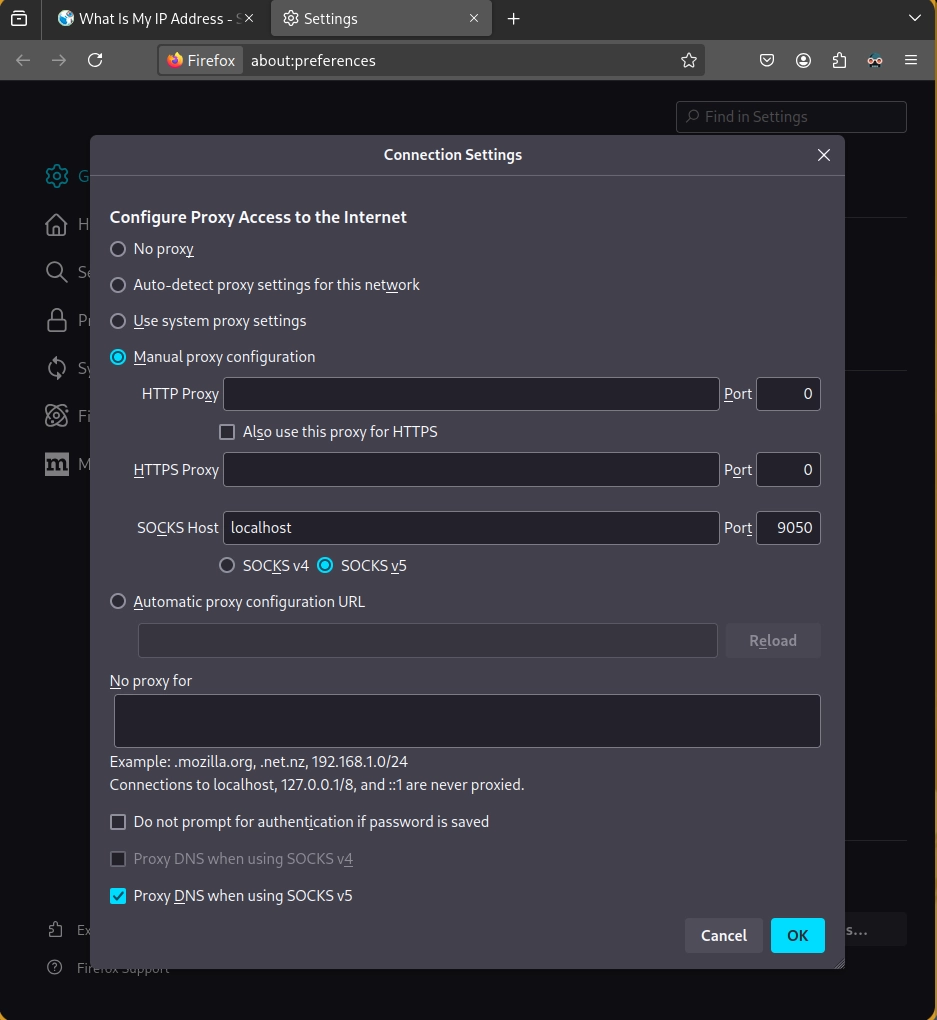Go back with the back arrow

click(x=23, y=60)
